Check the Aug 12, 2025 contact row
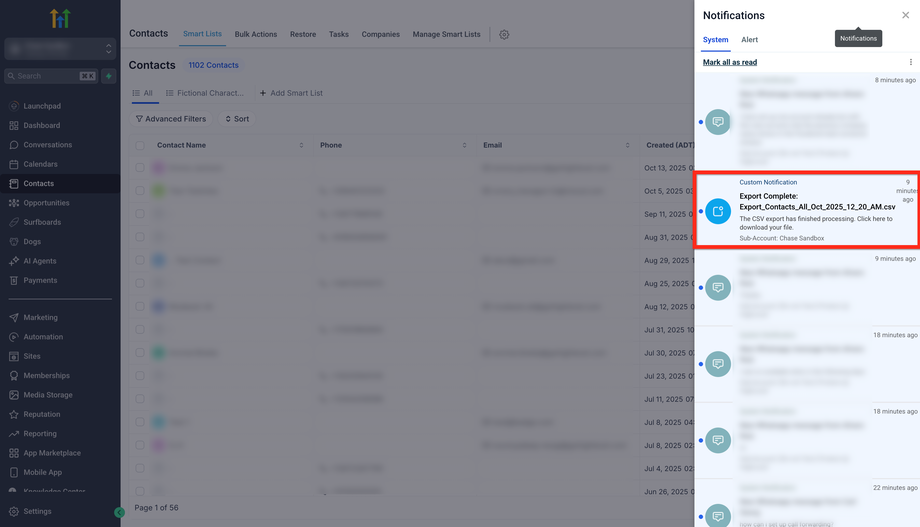Viewport: 920px width, 527px height. [140, 306]
